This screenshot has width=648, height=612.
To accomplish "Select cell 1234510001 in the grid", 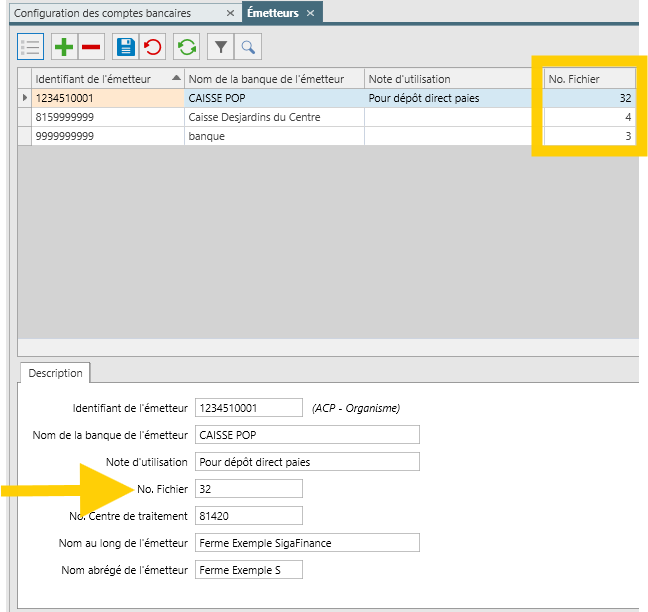I will coord(108,98).
